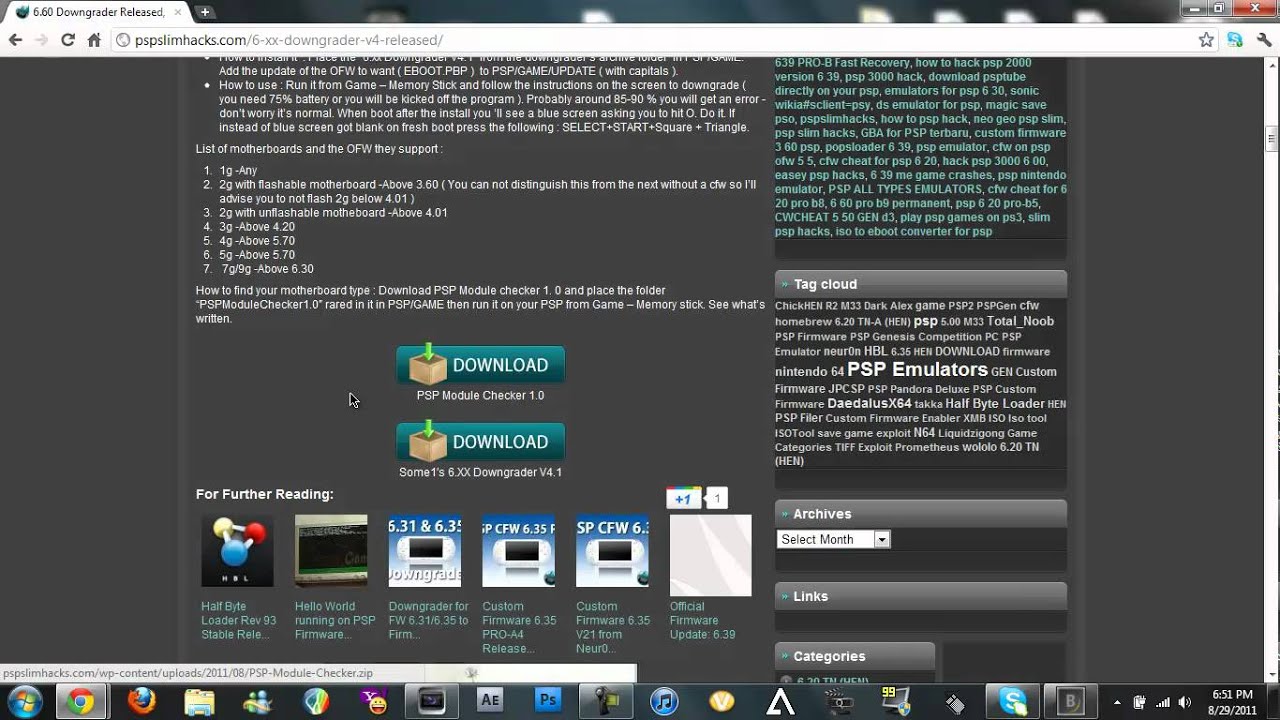Screen dimensions: 1280x720
Task: Open the Select Month archives dropdown
Action: pyautogui.click(x=833, y=539)
